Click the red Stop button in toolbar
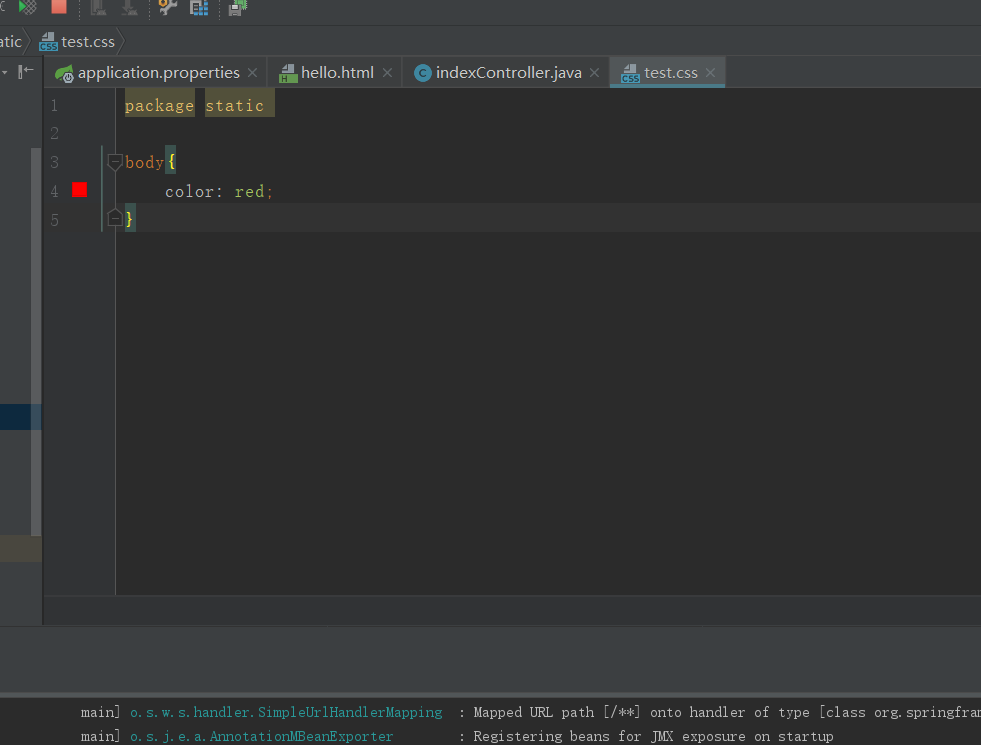Viewport: 981px width, 745px height. click(59, 7)
